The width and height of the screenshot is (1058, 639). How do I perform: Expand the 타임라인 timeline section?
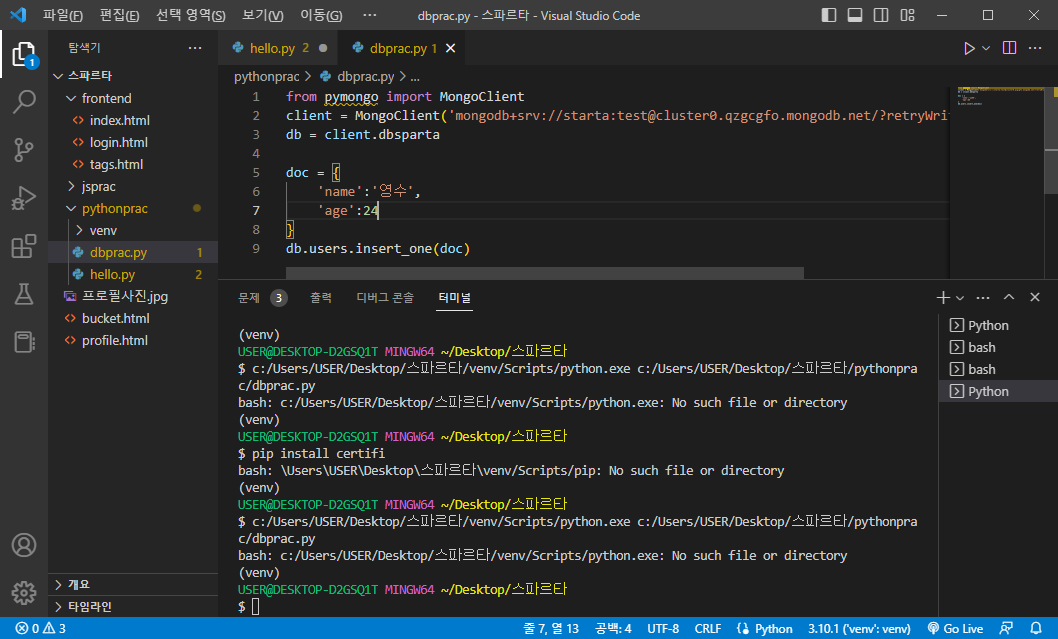[133, 606]
